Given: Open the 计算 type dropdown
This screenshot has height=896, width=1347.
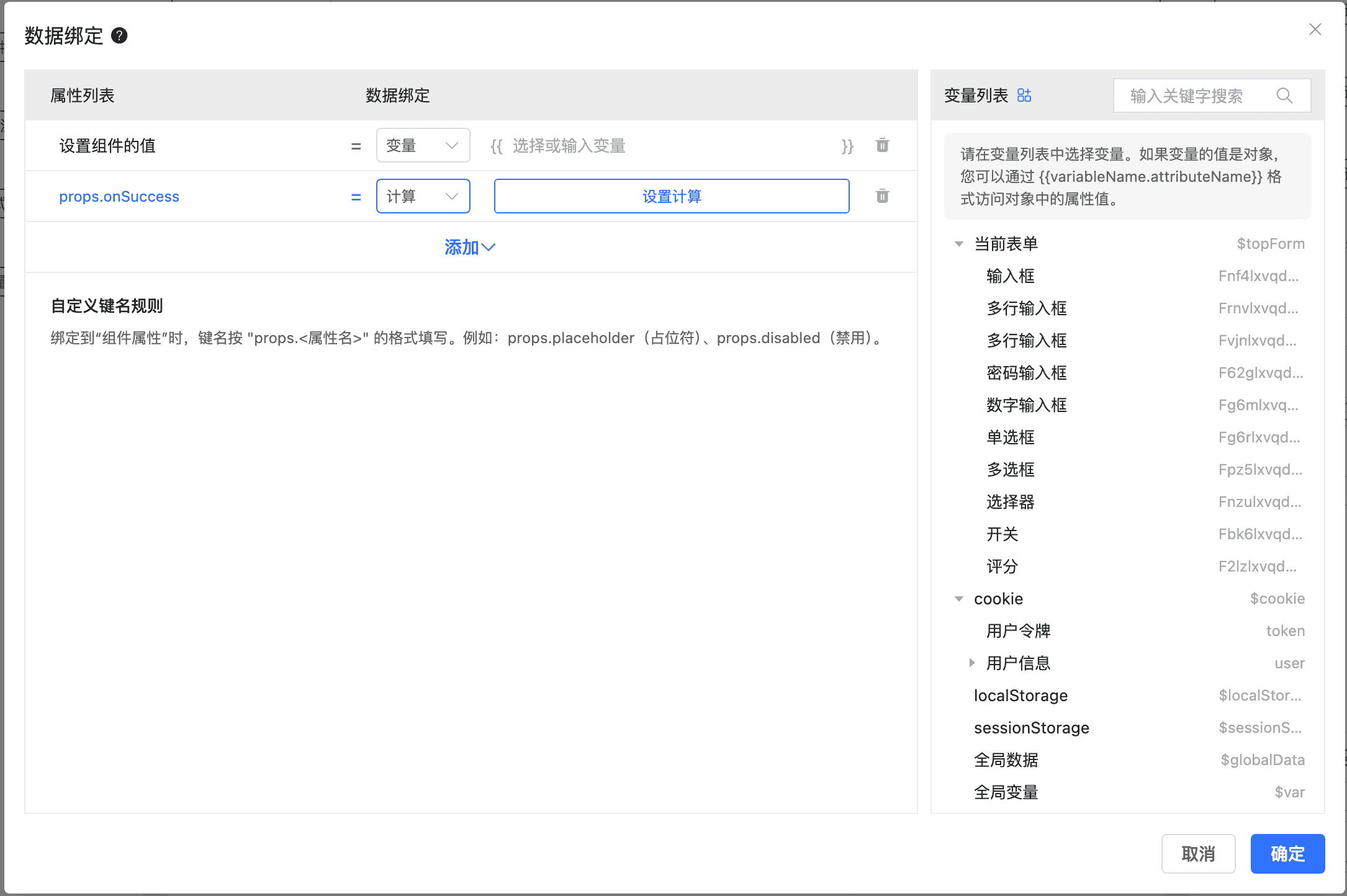Looking at the screenshot, I should pyautogui.click(x=423, y=196).
